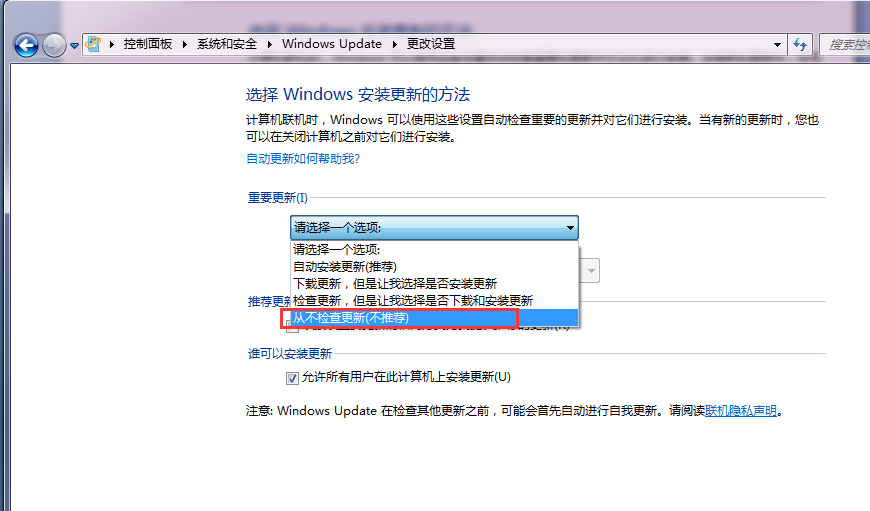Select 从不检查更新(不推荐) option

(434, 318)
